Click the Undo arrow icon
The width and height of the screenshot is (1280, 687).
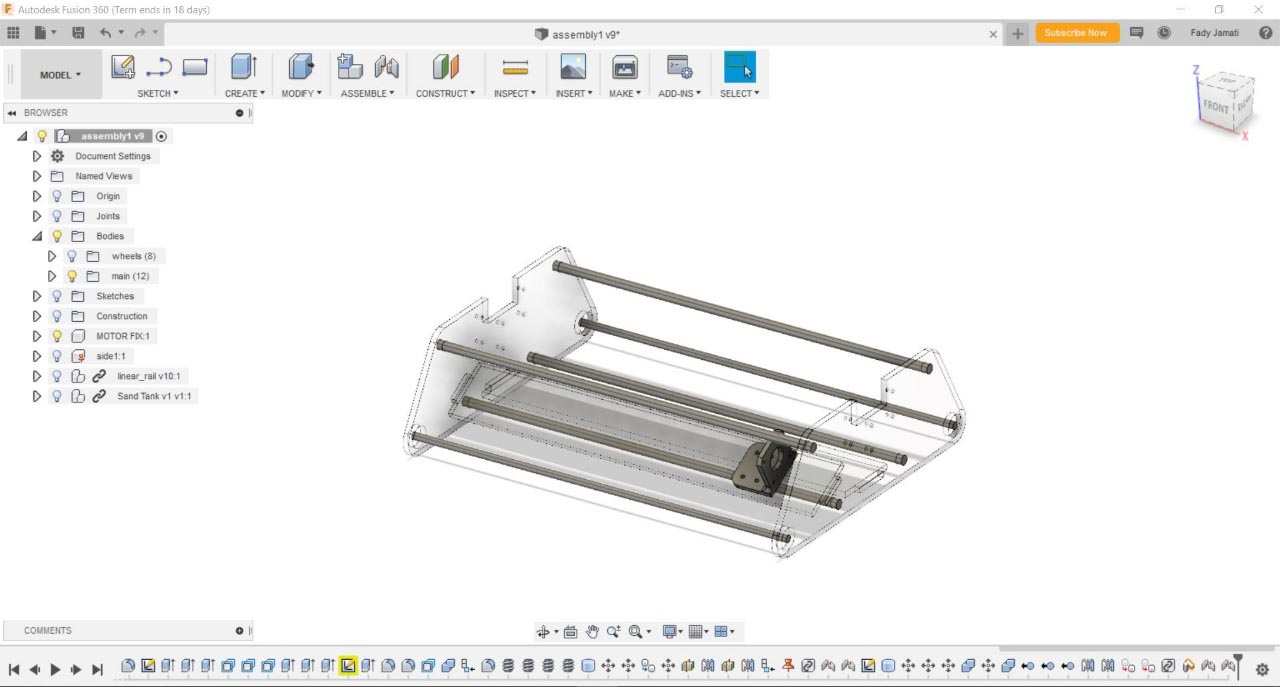(x=105, y=33)
